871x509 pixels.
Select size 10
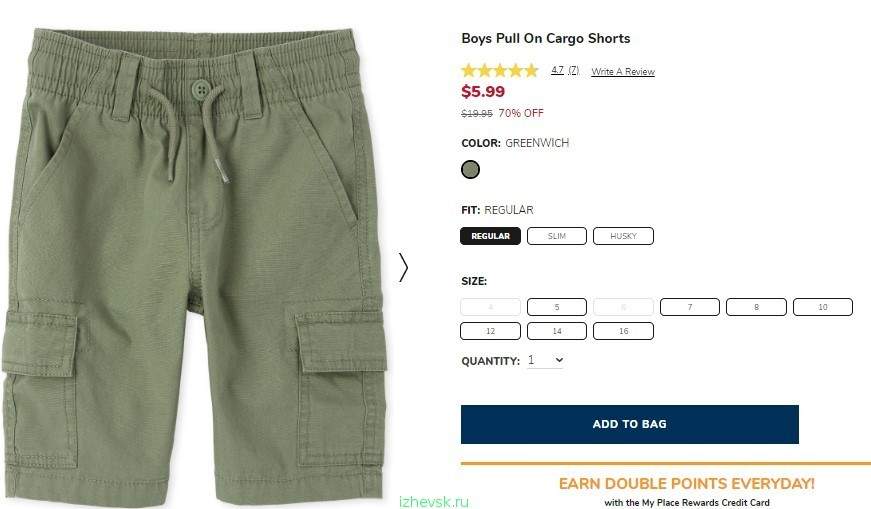[823, 307]
